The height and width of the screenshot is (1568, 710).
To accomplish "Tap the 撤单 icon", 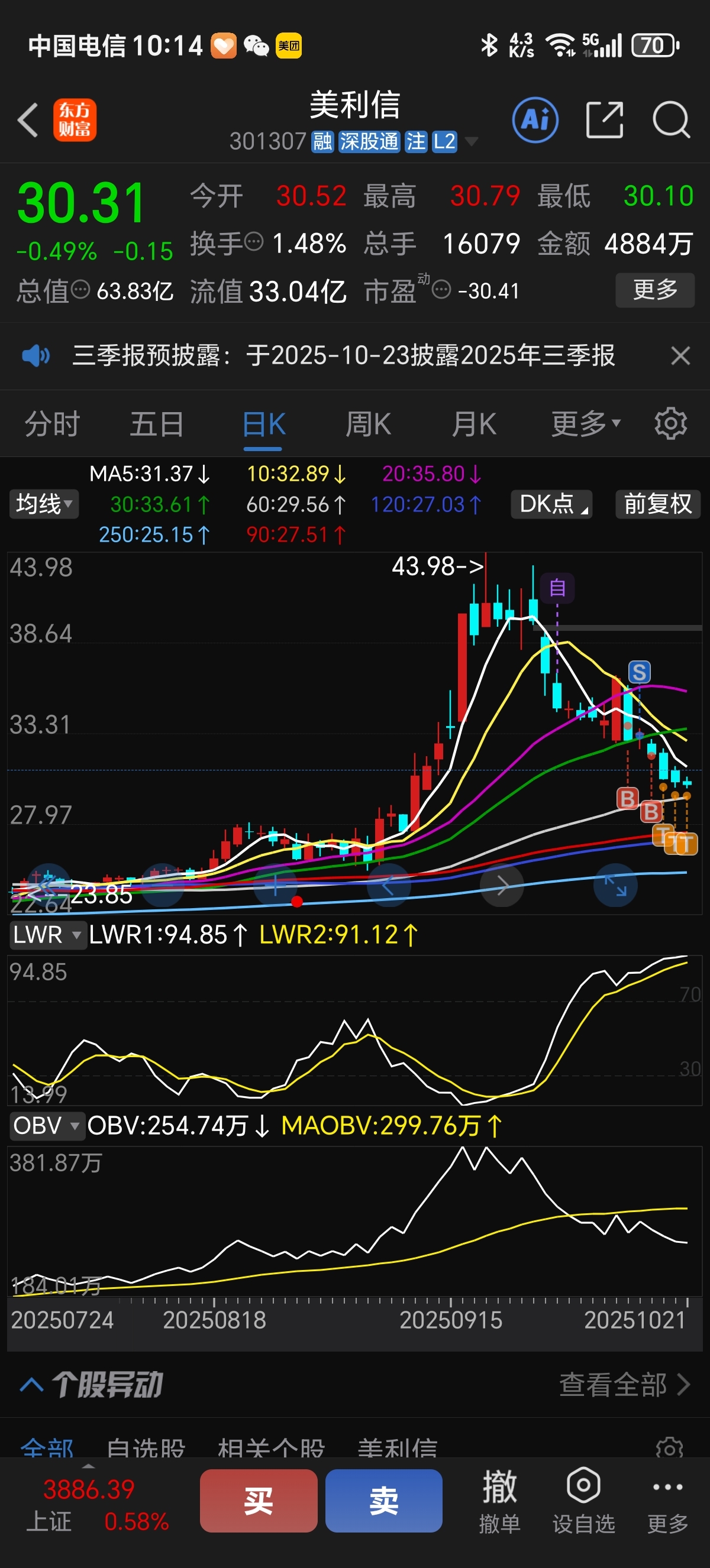I will point(499,1501).
